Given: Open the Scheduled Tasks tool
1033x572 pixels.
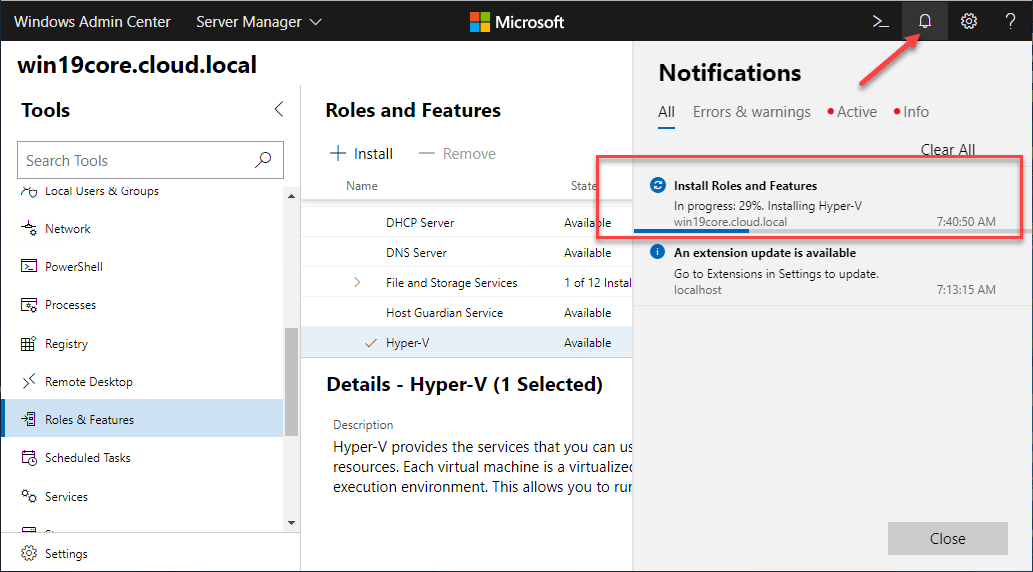Looking at the screenshot, I should pyautogui.click(x=88, y=457).
